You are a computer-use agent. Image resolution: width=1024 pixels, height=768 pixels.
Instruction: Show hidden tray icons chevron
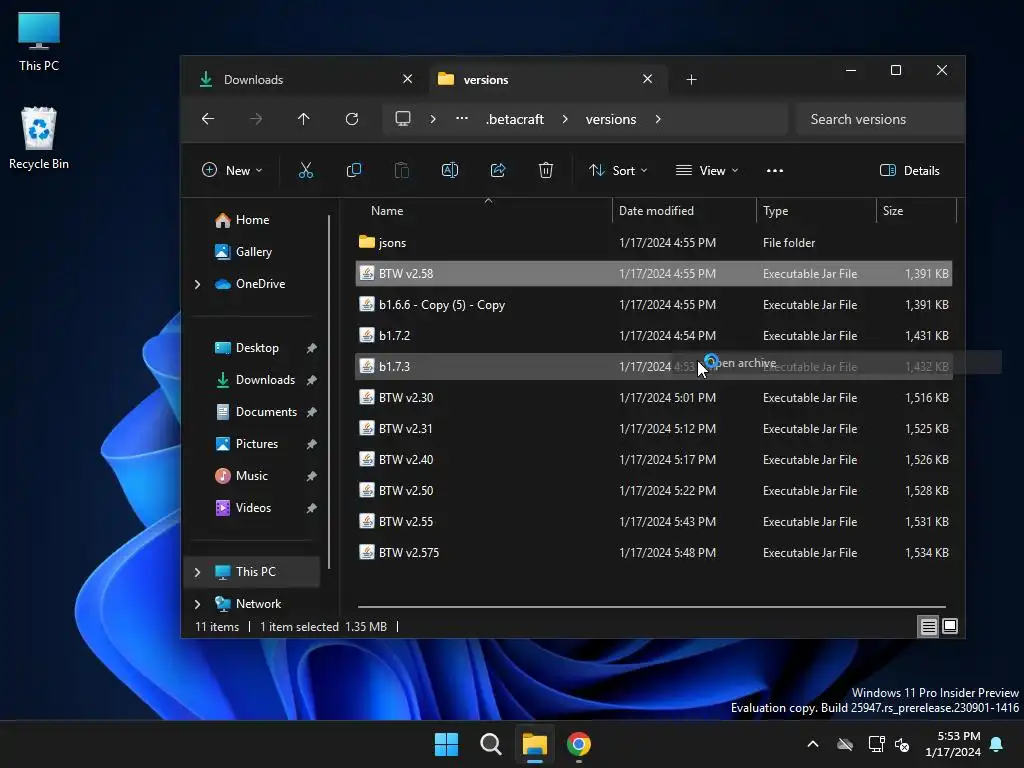click(813, 744)
